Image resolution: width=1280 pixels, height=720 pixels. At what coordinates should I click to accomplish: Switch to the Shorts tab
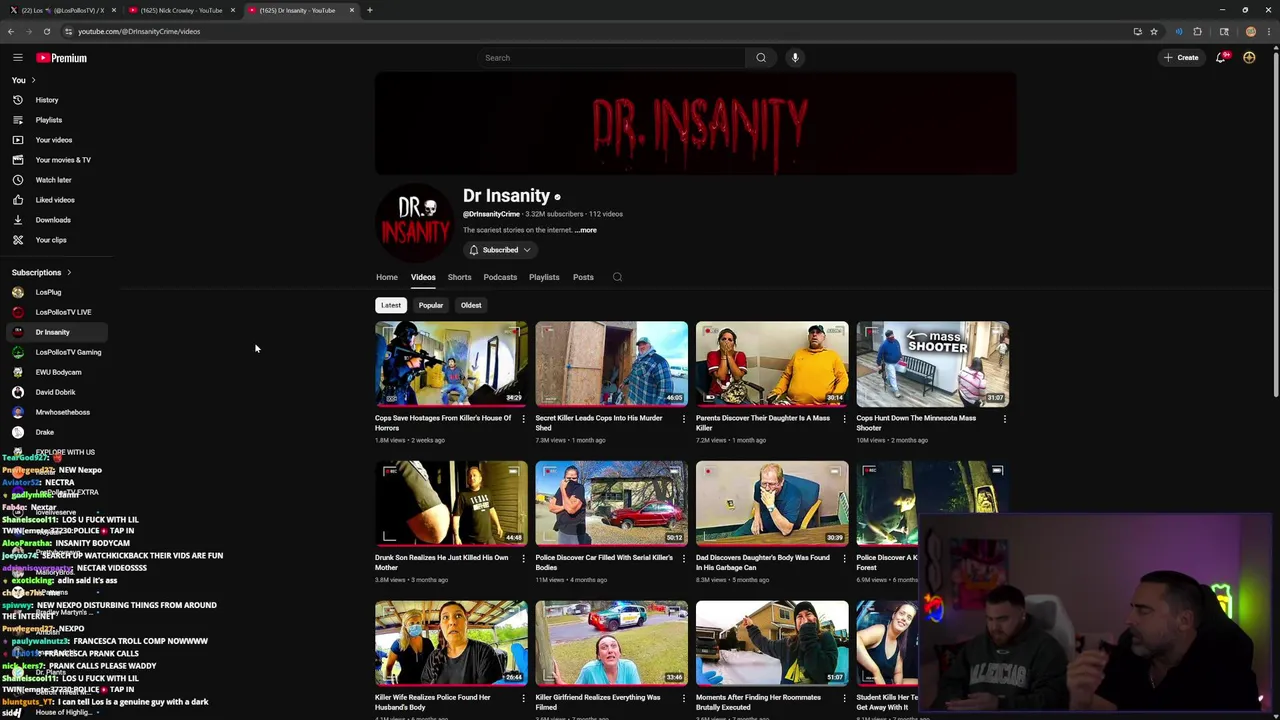pyautogui.click(x=459, y=277)
